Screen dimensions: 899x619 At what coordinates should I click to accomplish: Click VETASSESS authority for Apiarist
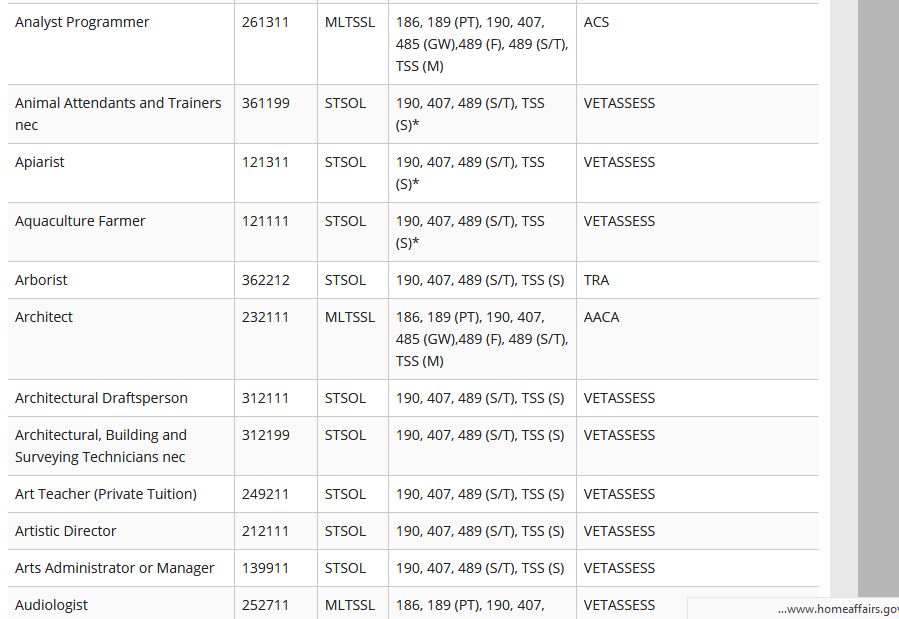click(619, 162)
